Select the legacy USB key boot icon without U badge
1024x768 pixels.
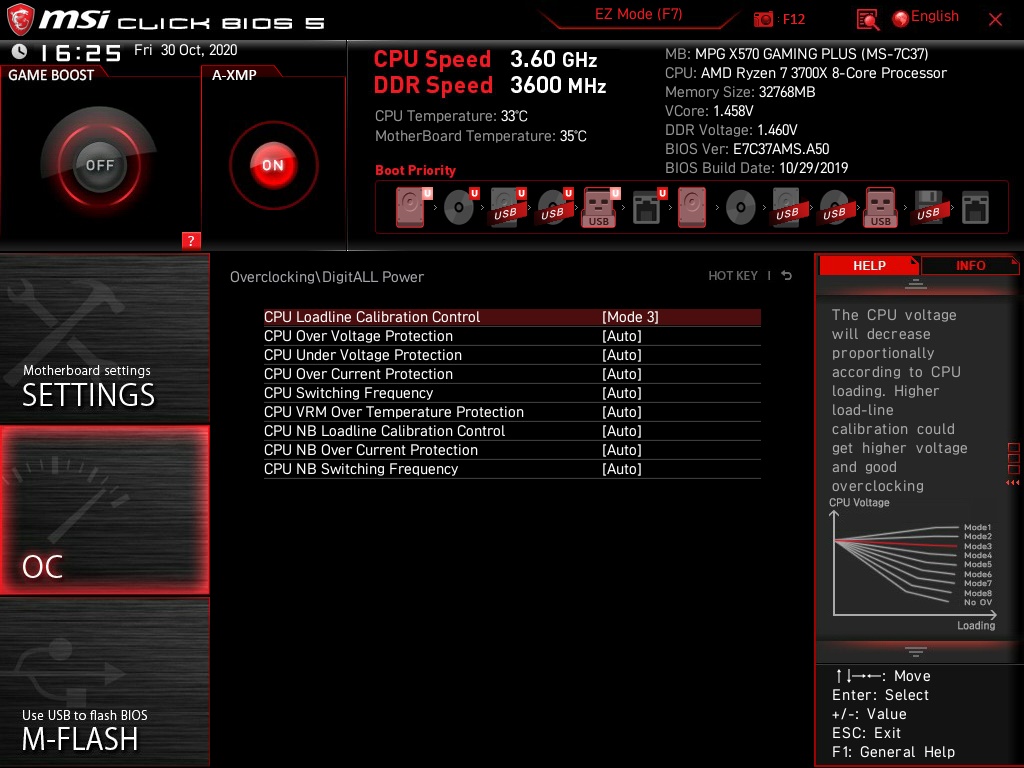point(881,207)
